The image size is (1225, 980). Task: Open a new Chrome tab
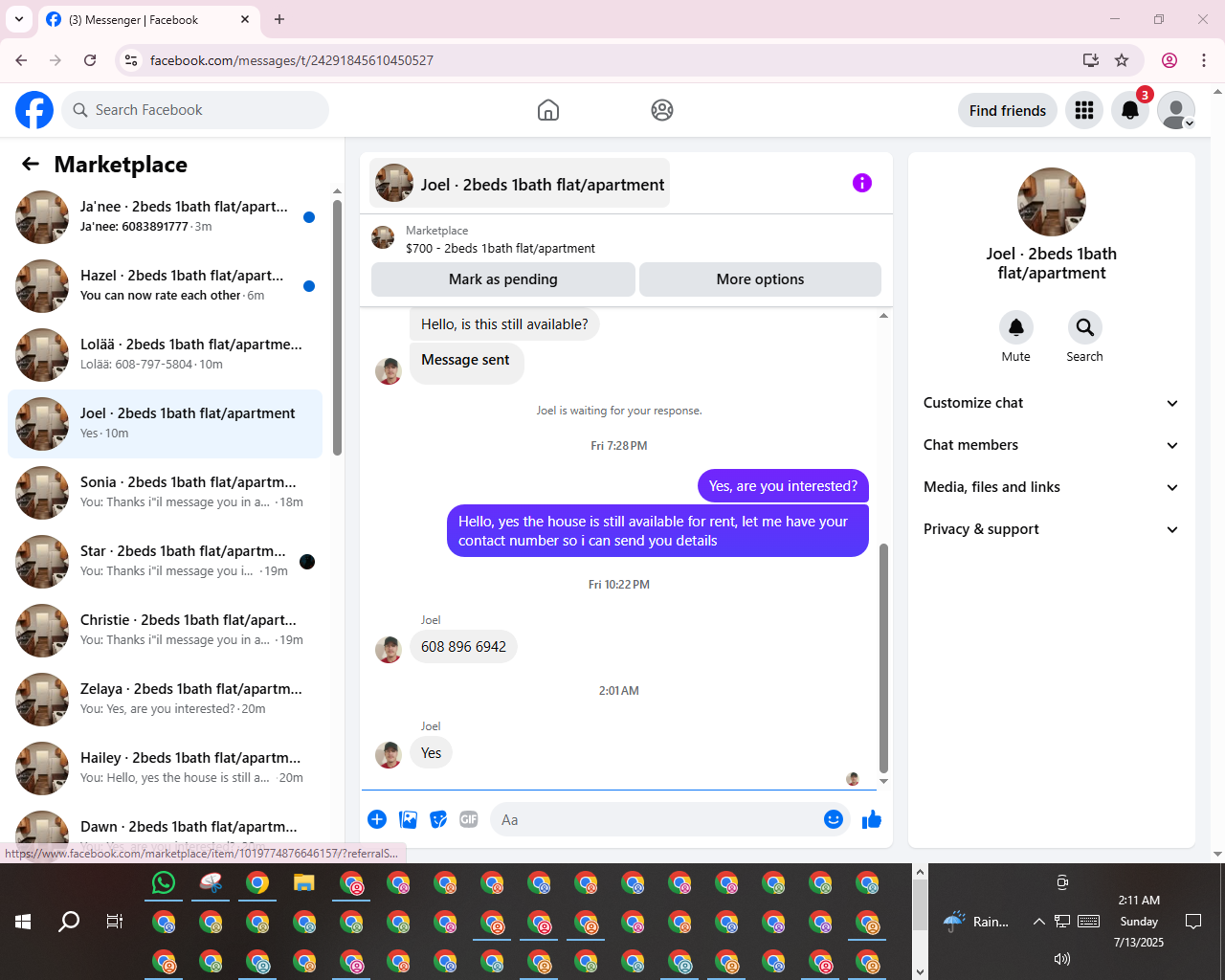pyautogui.click(x=279, y=19)
